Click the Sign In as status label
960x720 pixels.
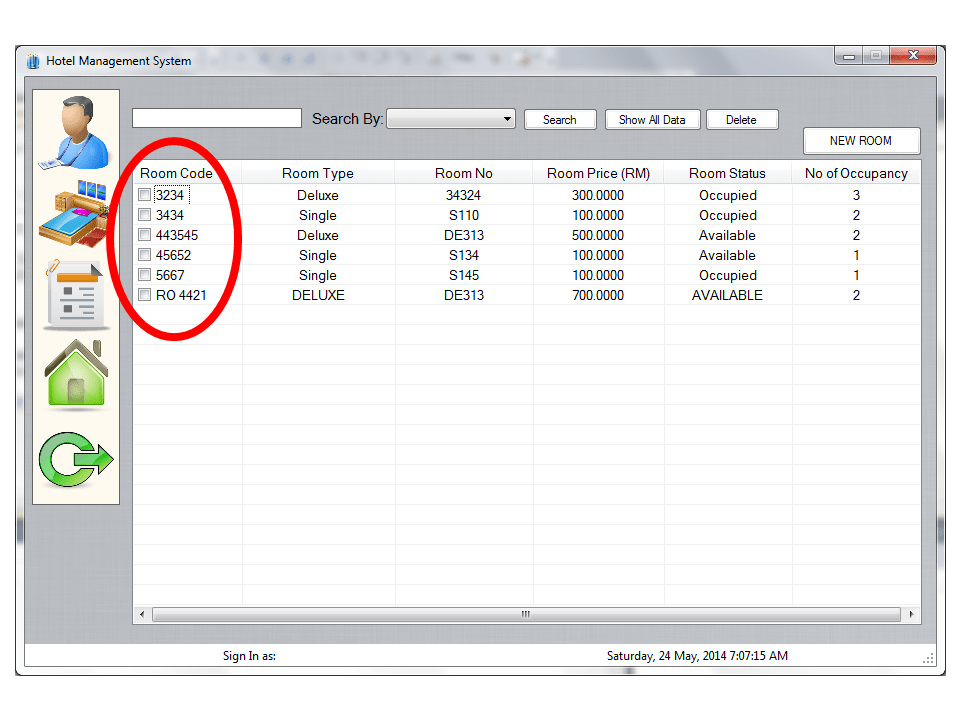[x=249, y=656]
